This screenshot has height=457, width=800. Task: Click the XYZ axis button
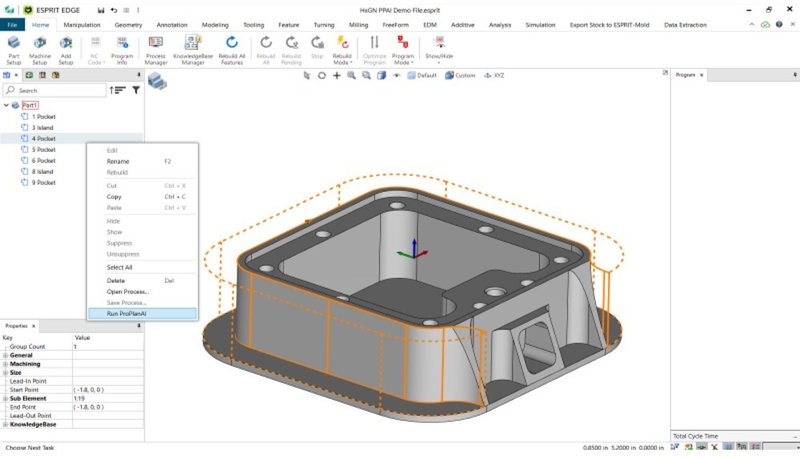(x=494, y=75)
